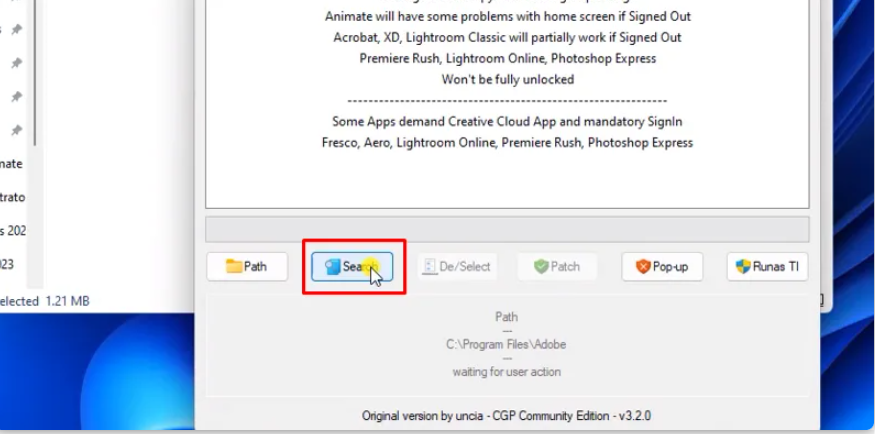Click the orange shield Pop-up icon
The width and height of the screenshot is (875, 434).
point(643,267)
